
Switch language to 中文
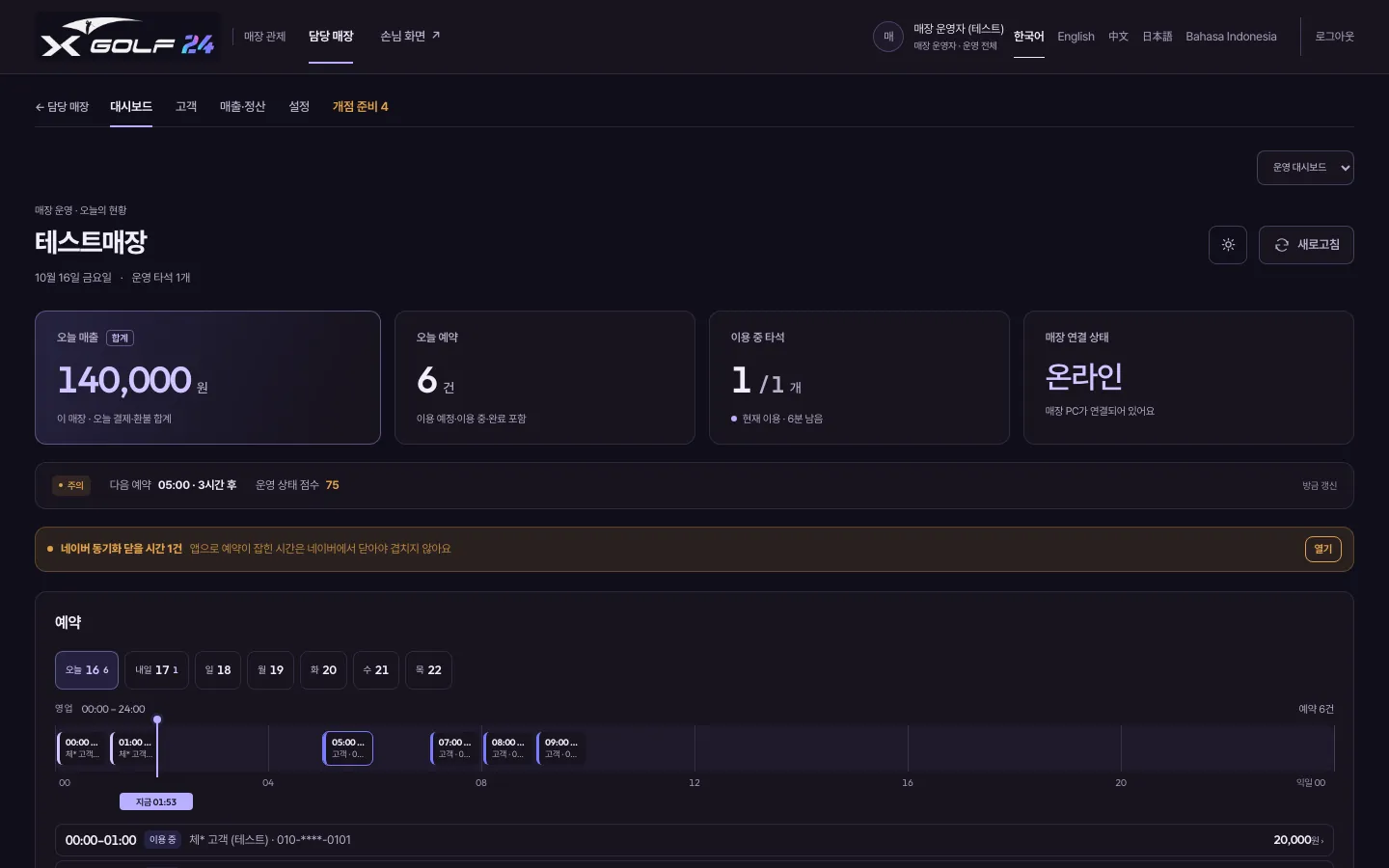[1118, 37]
